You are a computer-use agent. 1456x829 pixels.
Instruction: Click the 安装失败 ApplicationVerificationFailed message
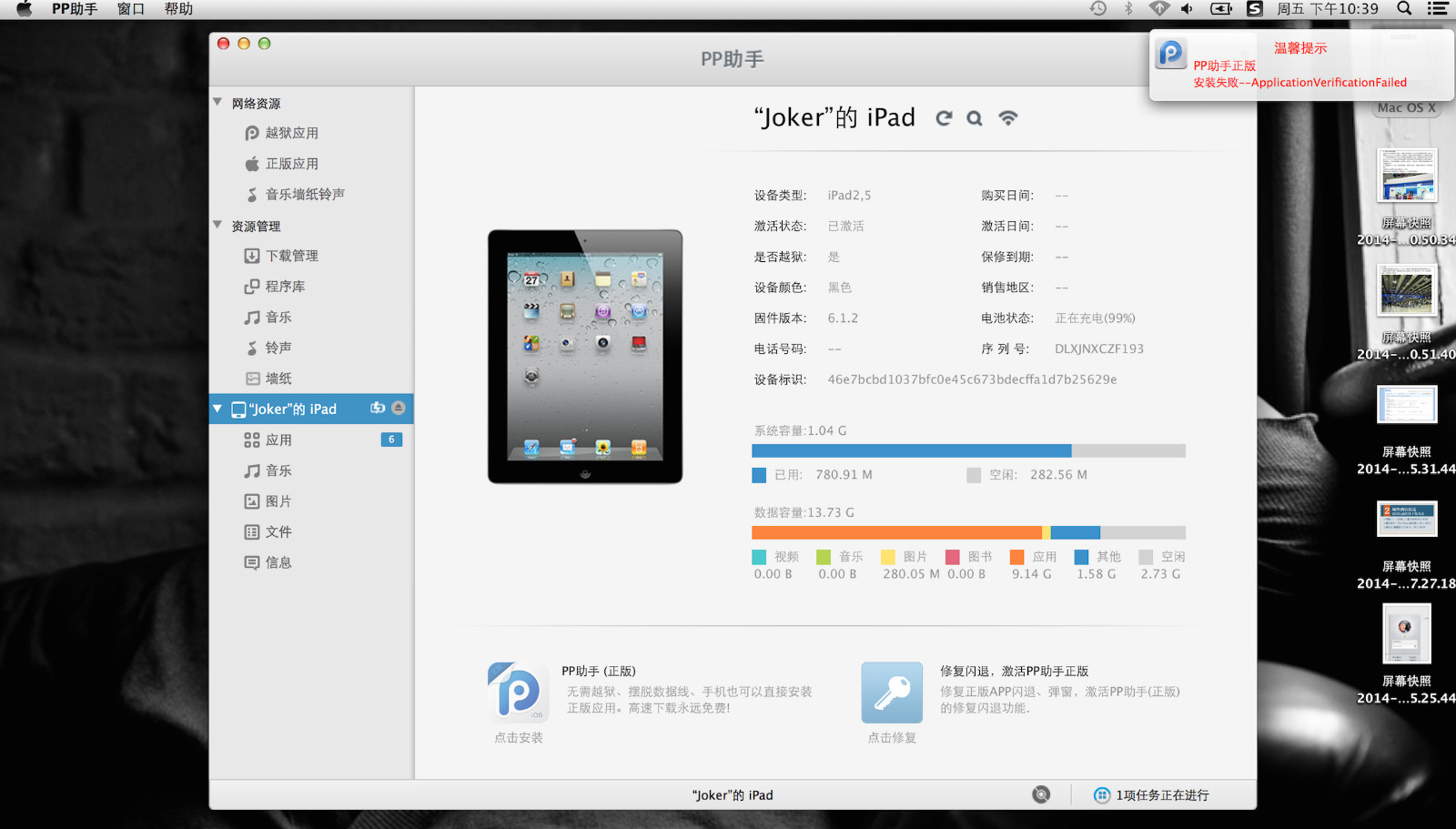point(1300,83)
